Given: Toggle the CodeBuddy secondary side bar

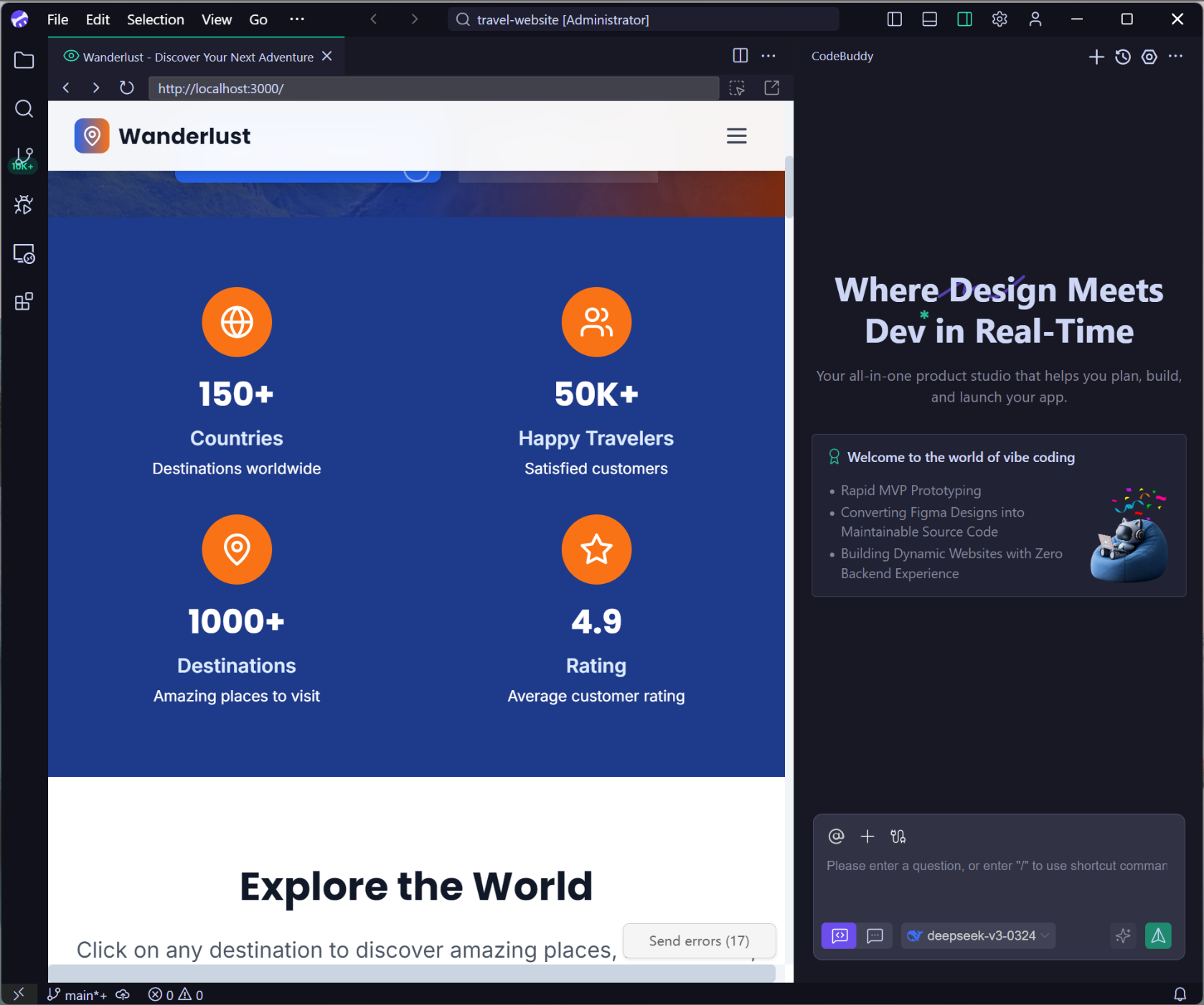Looking at the screenshot, I should click(x=964, y=19).
